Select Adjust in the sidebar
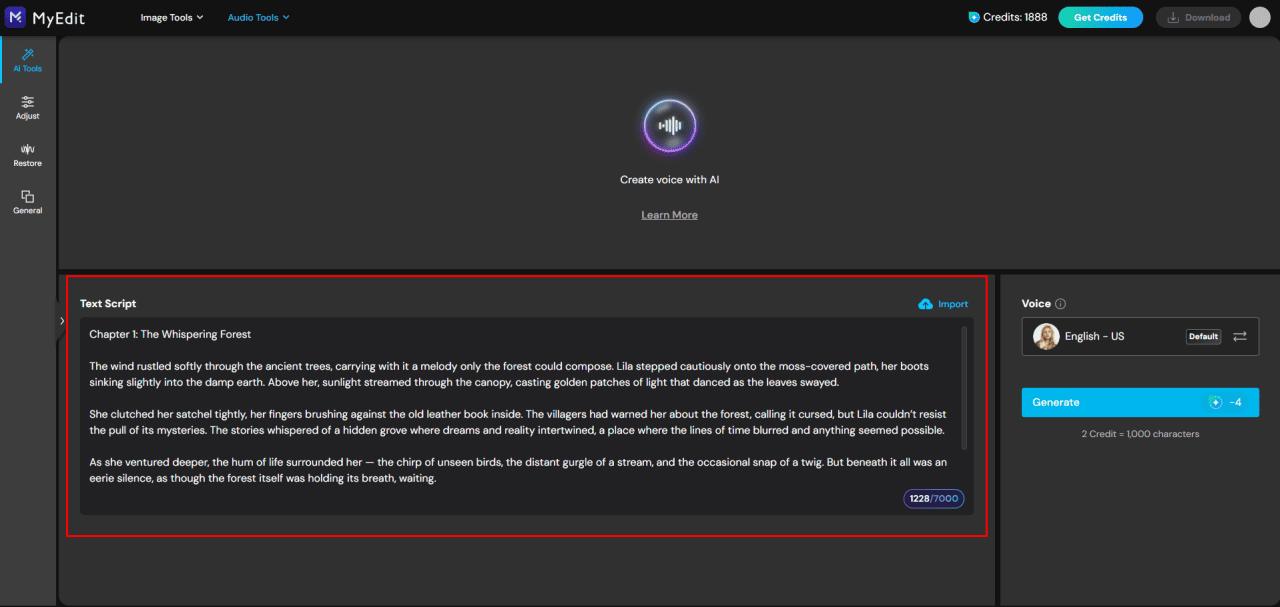 coord(28,108)
